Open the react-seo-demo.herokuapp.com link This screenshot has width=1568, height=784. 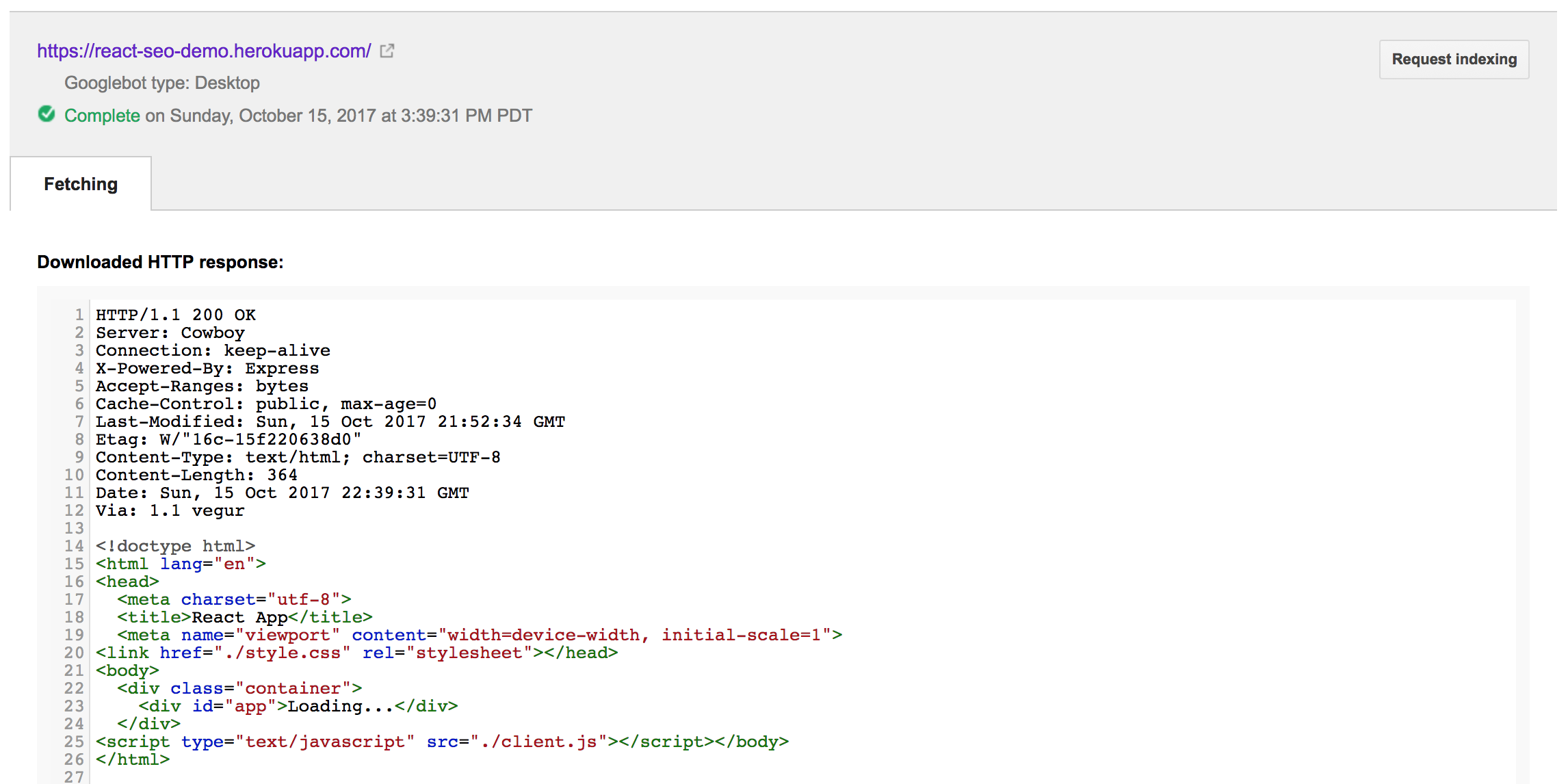(202, 51)
